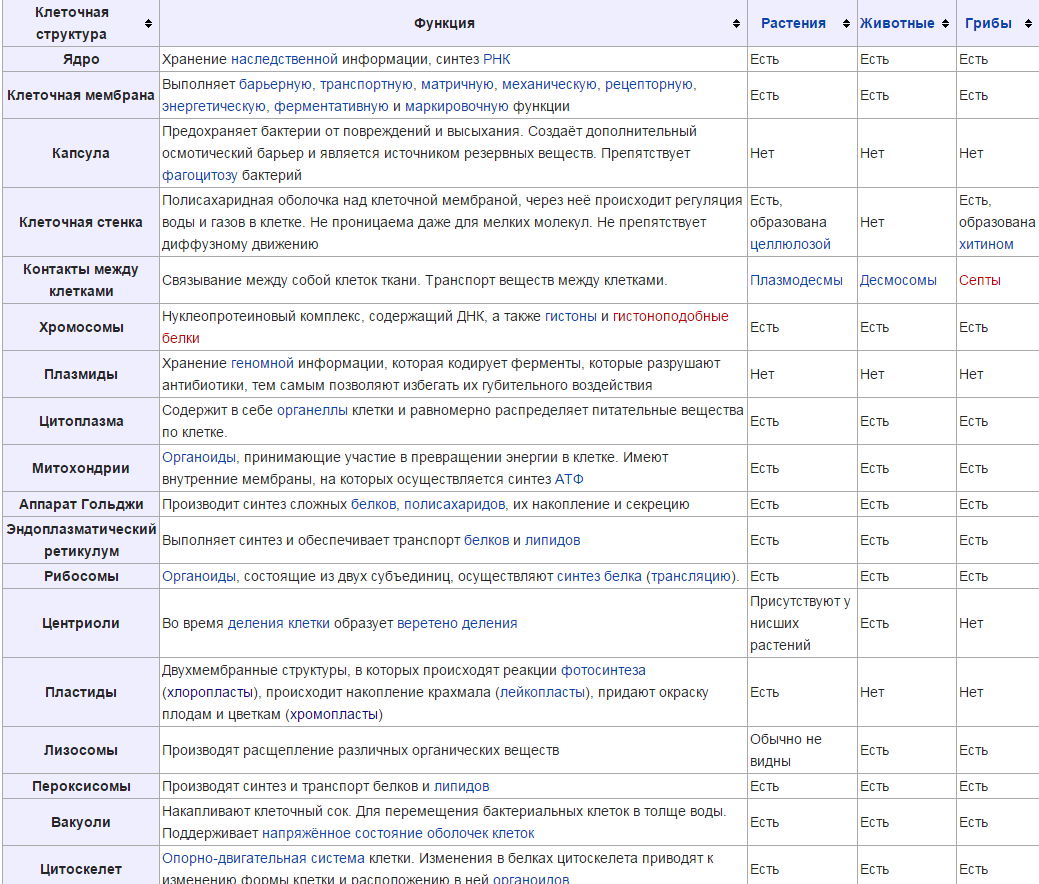This screenshot has width=1039, height=884.
Task: Click the Центриоли row header
Action: pos(81,623)
